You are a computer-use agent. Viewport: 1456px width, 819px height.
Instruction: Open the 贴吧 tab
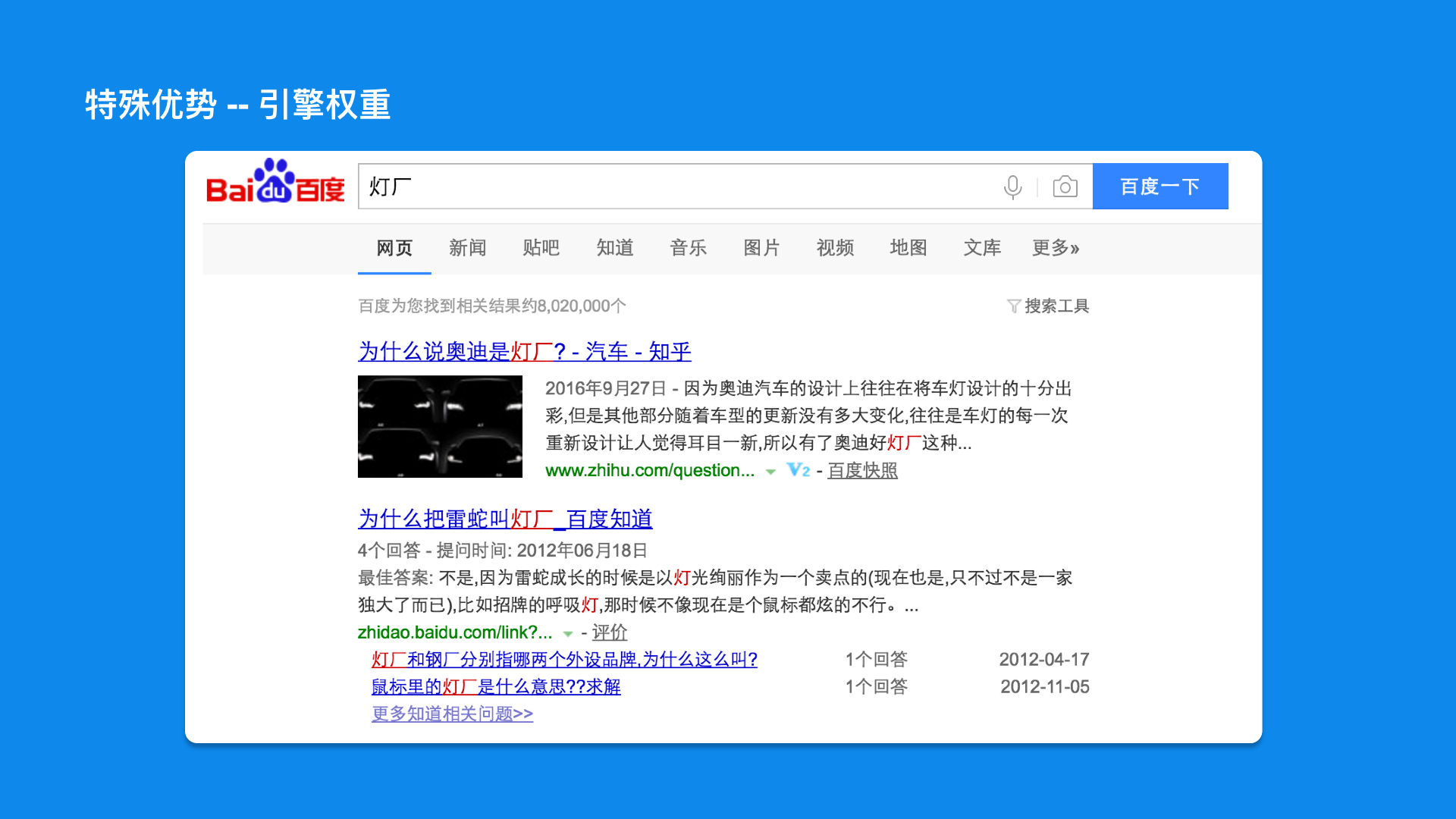[x=541, y=248]
